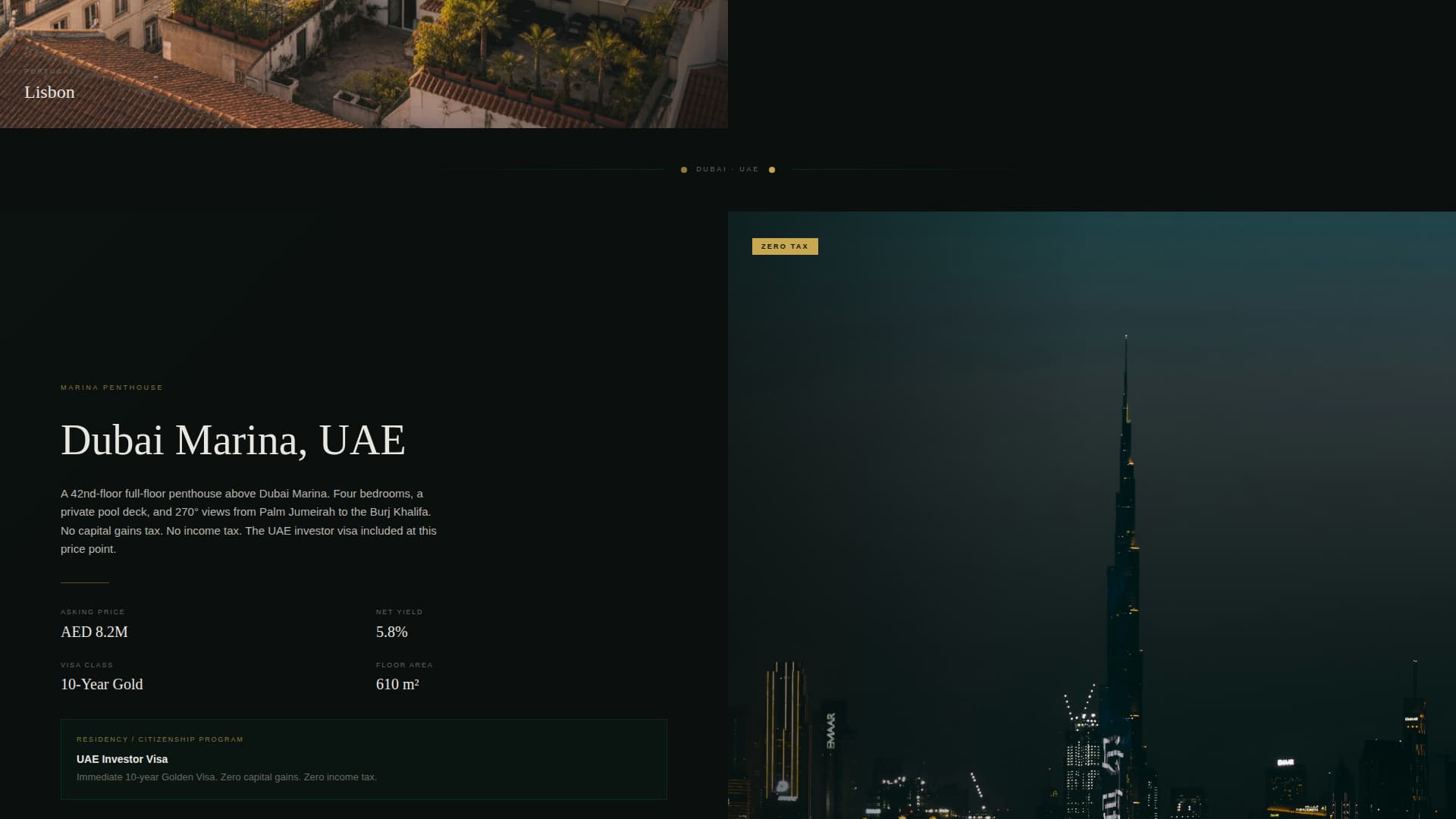Click the gold divider line under the description
The height and width of the screenshot is (819, 1456).
point(85,584)
